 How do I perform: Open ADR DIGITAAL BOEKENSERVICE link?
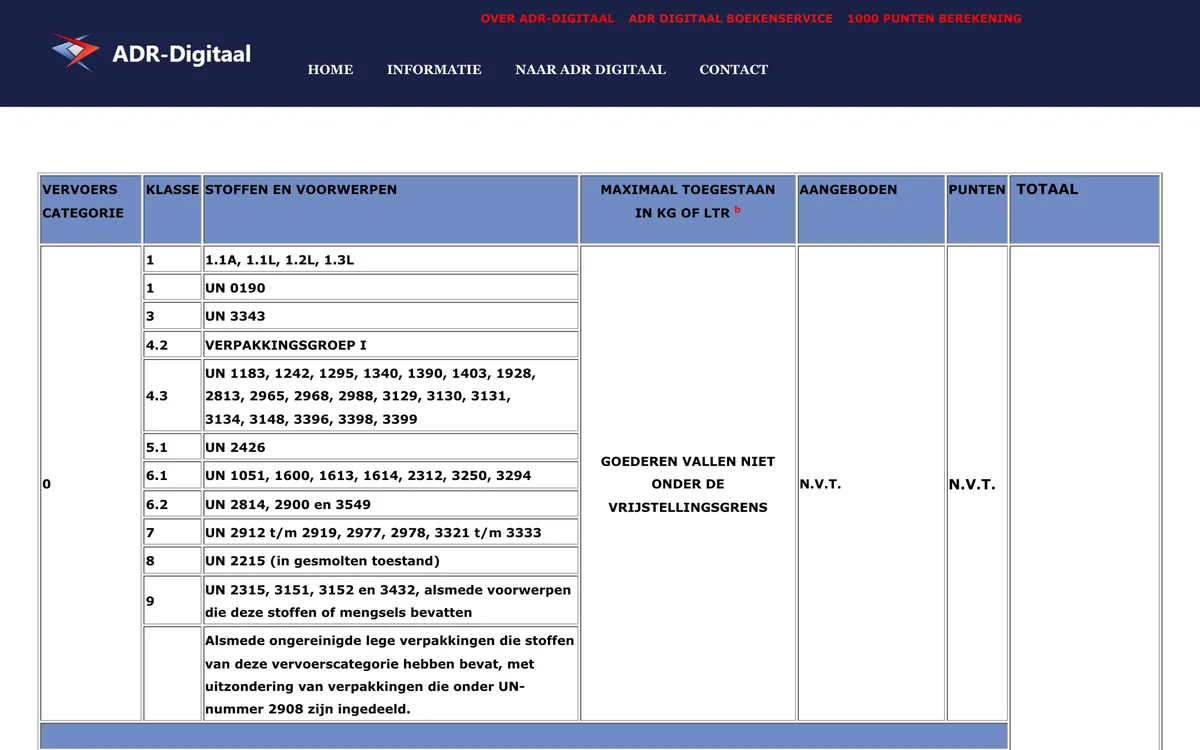coord(730,18)
